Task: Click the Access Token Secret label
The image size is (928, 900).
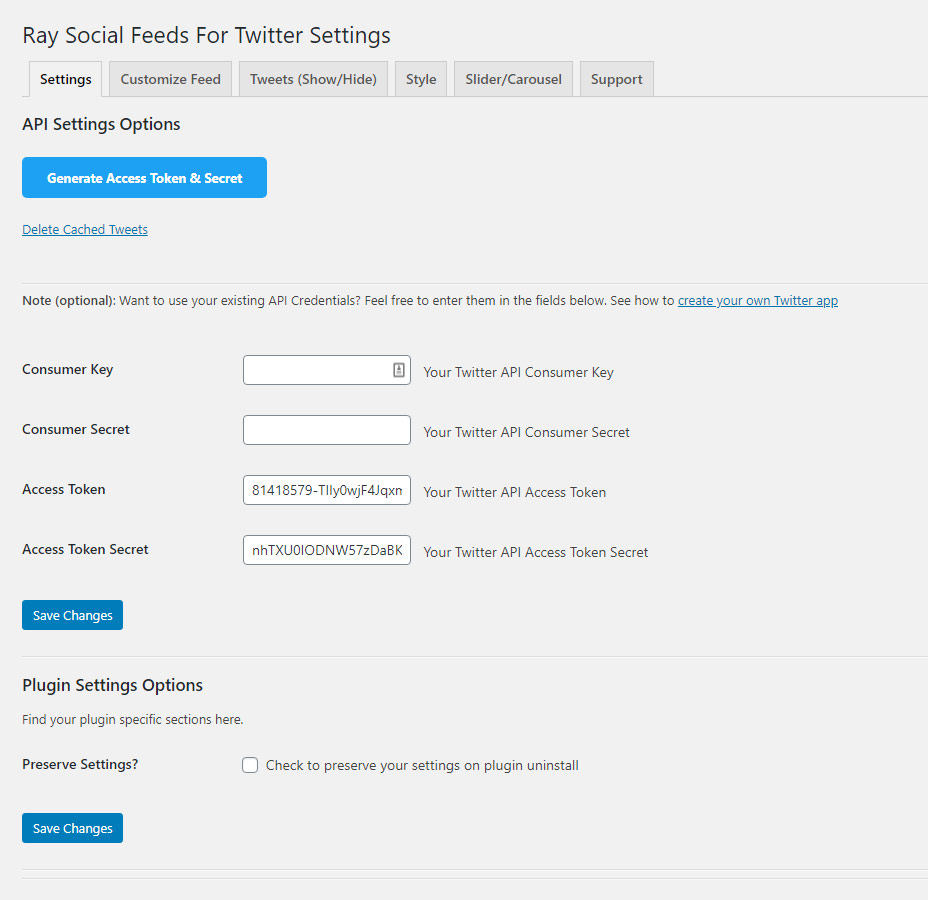Action: tap(85, 549)
